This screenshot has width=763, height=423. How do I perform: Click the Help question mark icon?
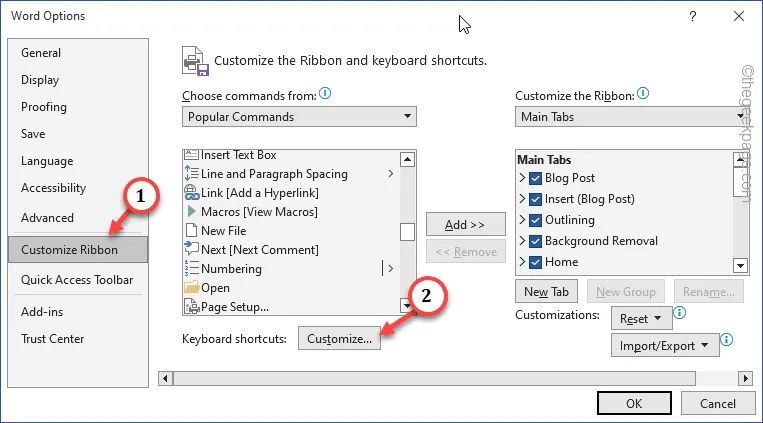click(x=692, y=17)
